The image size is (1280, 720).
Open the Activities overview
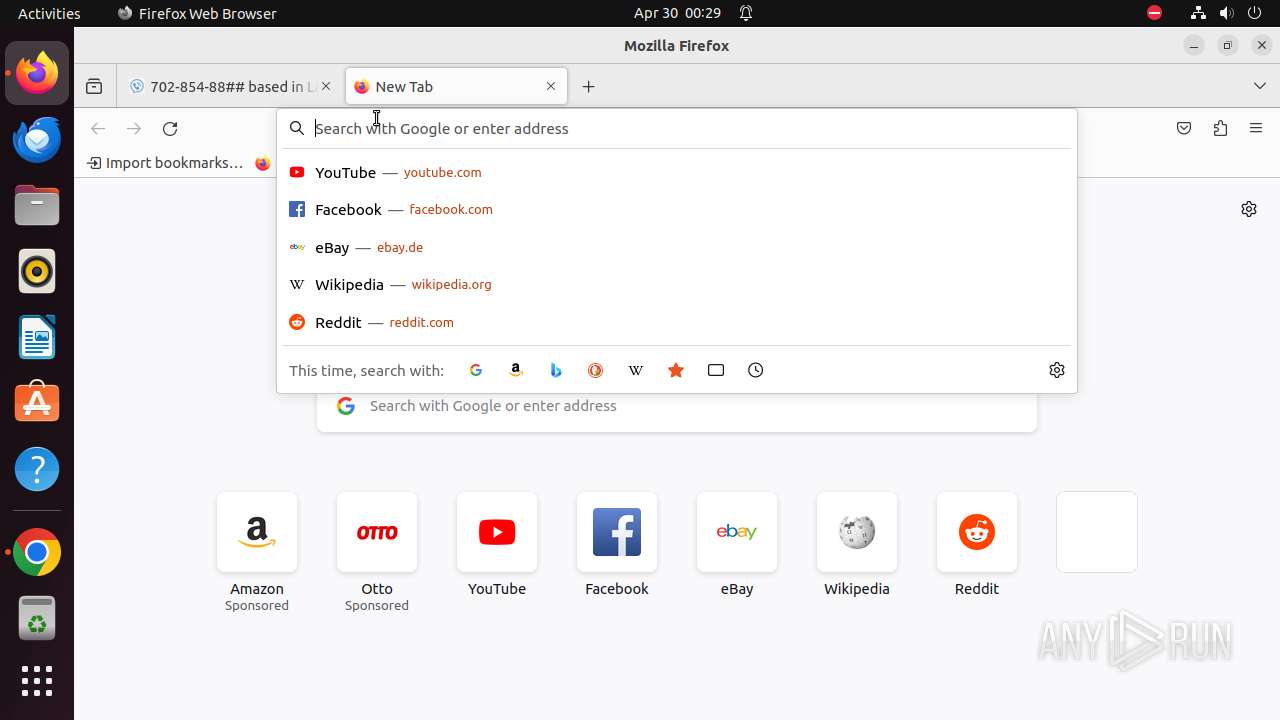click(x=49, y=13)
